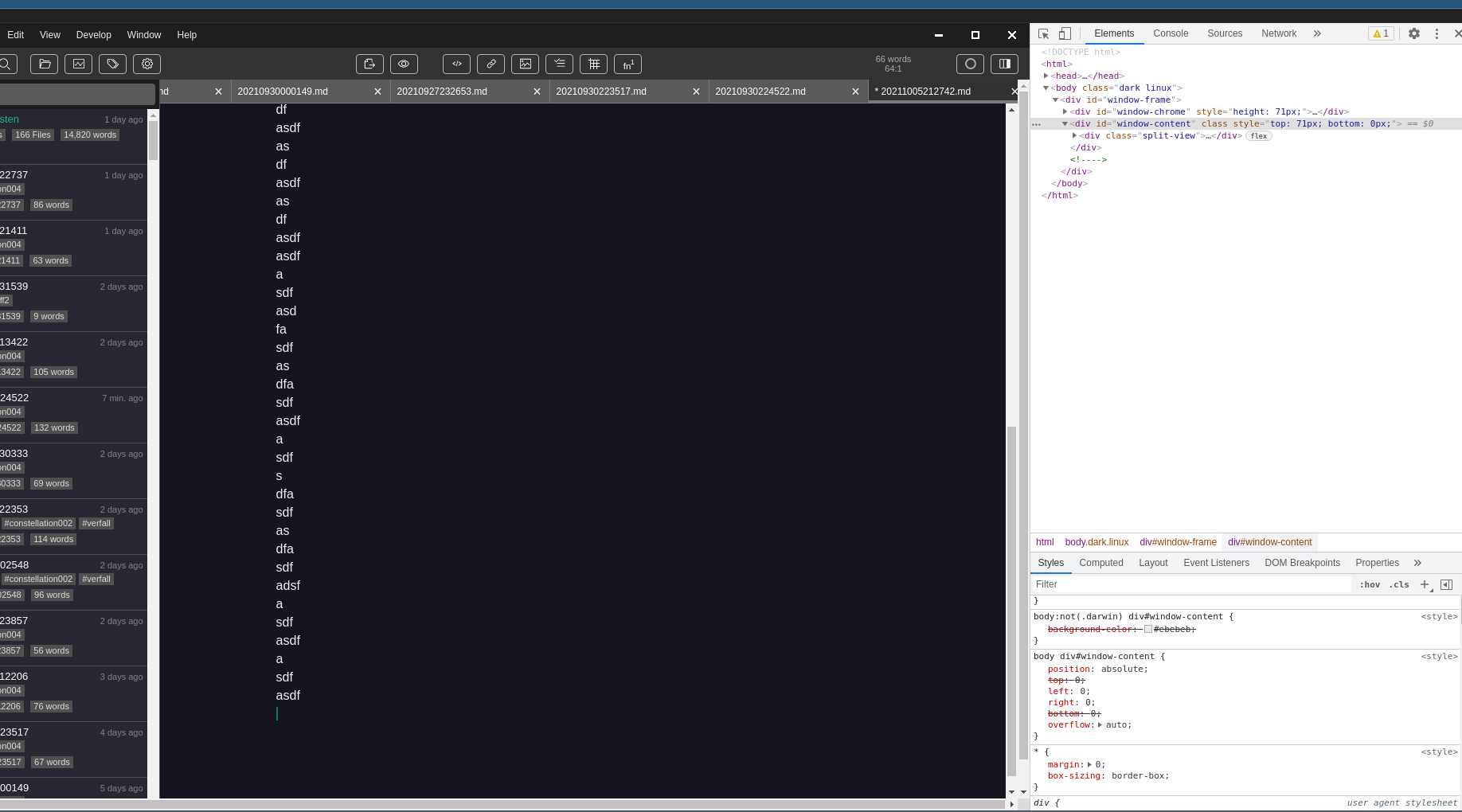Screen dimensions: 1462x812
Task: Switch to the Console tab in DevTools
Action: [1170, 33]
